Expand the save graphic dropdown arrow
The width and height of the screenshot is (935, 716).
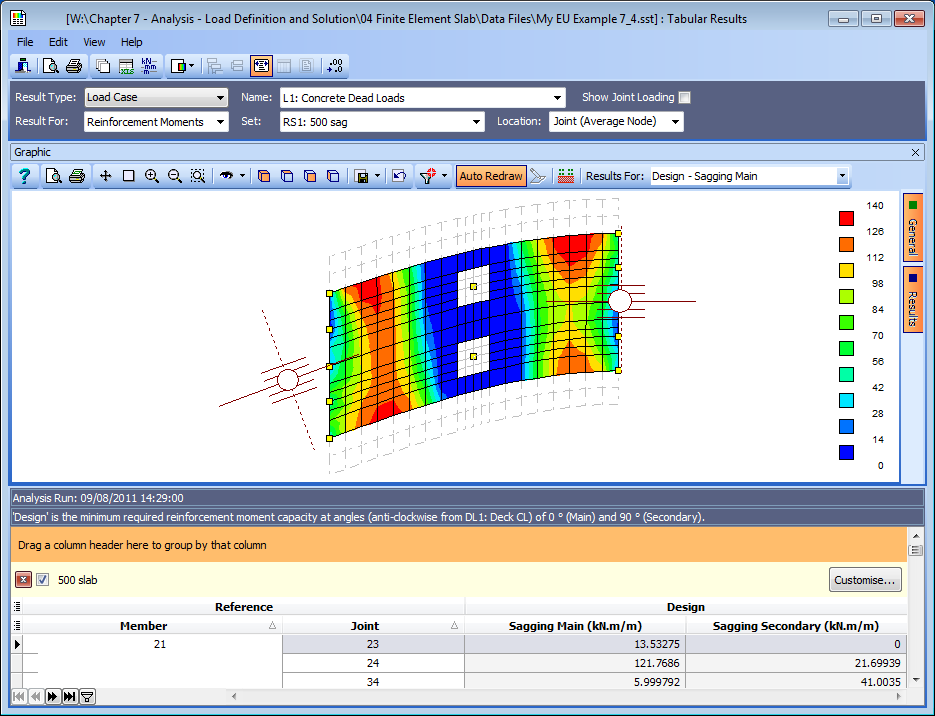point(377,176)
